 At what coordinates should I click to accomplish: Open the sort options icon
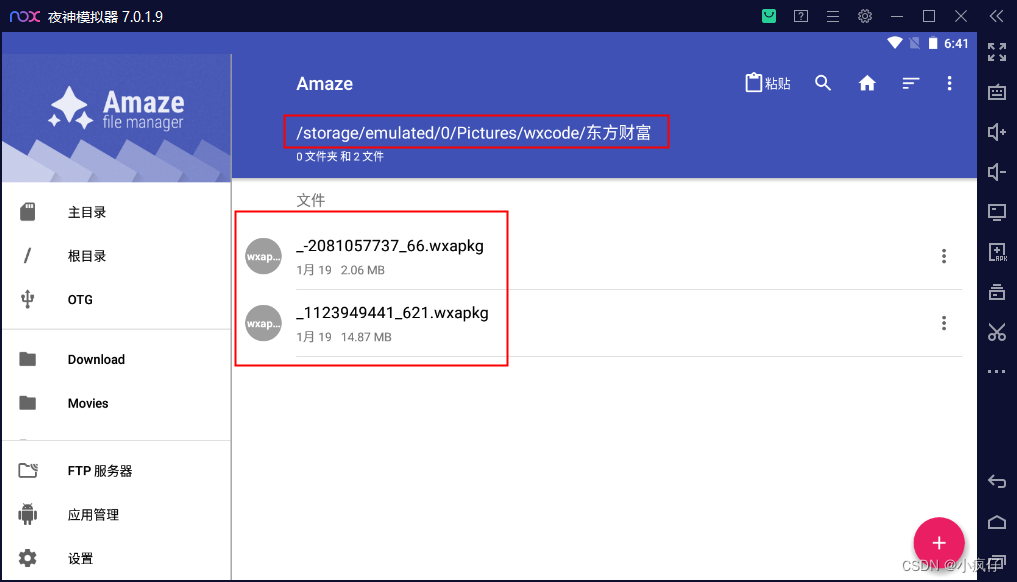(911, 83)
